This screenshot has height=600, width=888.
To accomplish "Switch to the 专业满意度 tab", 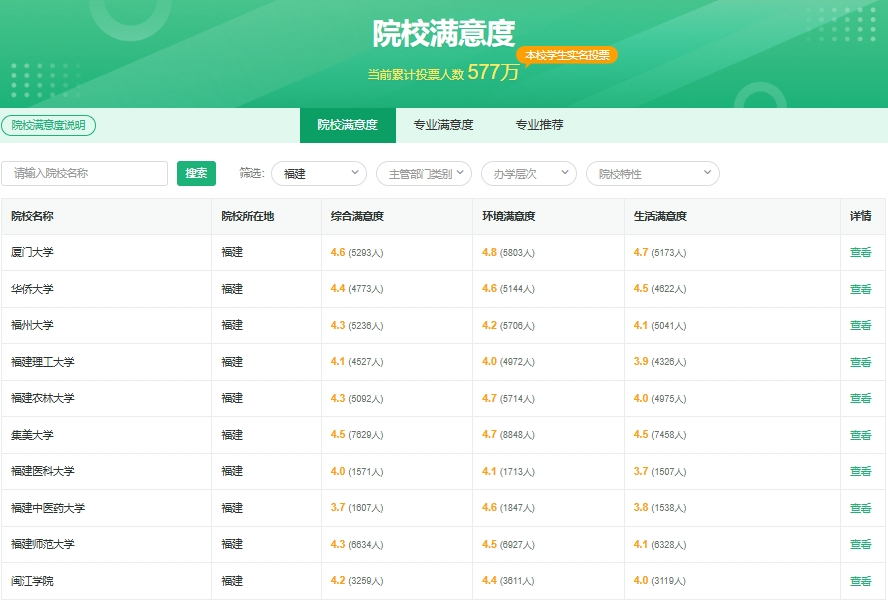I will (x=443, y=125).
